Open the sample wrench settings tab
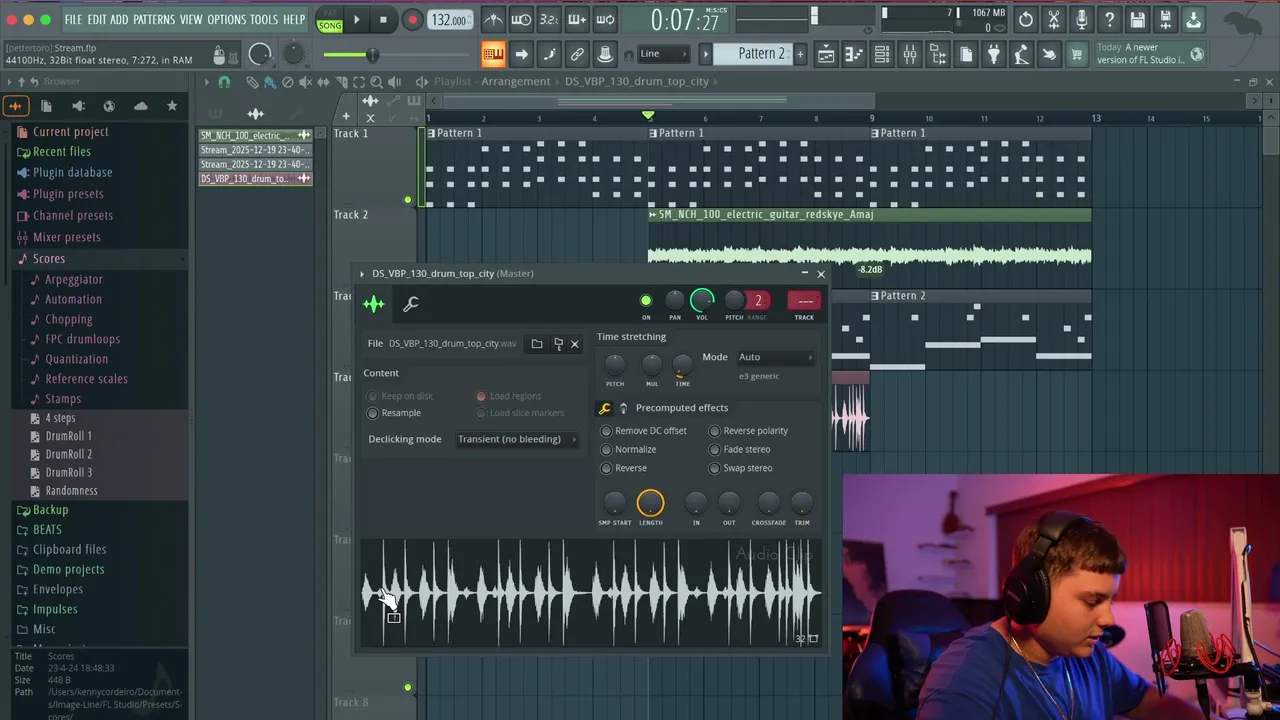Screen dimensions: 1280x720 (410, 304)
